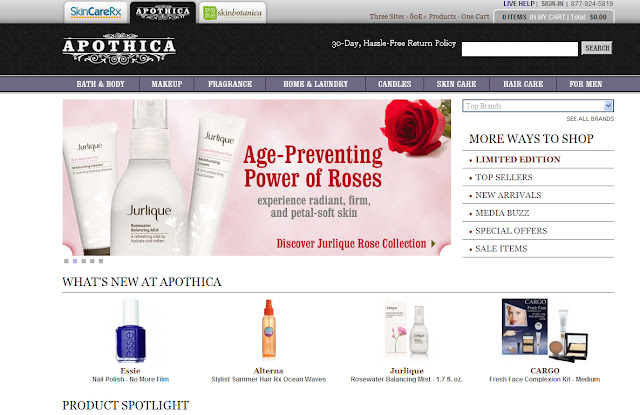Open the CARGO brand link
640x415 pixels.
[544, 371]
